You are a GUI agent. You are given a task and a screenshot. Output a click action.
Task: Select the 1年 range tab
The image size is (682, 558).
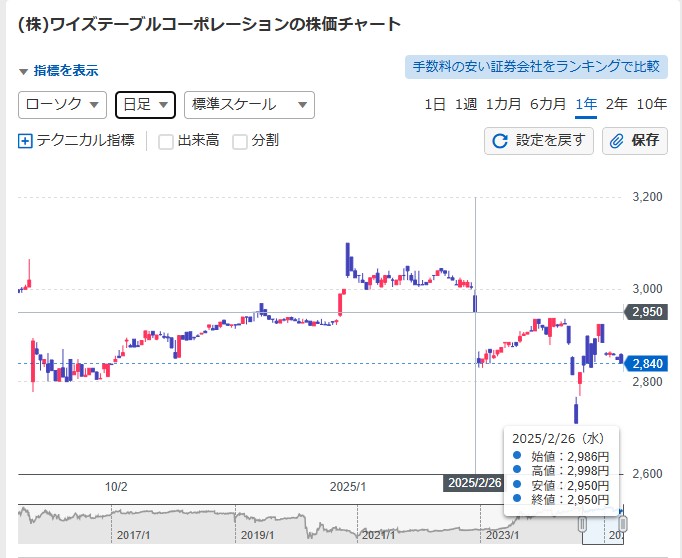pyautogui.click(x=586, y=104)
